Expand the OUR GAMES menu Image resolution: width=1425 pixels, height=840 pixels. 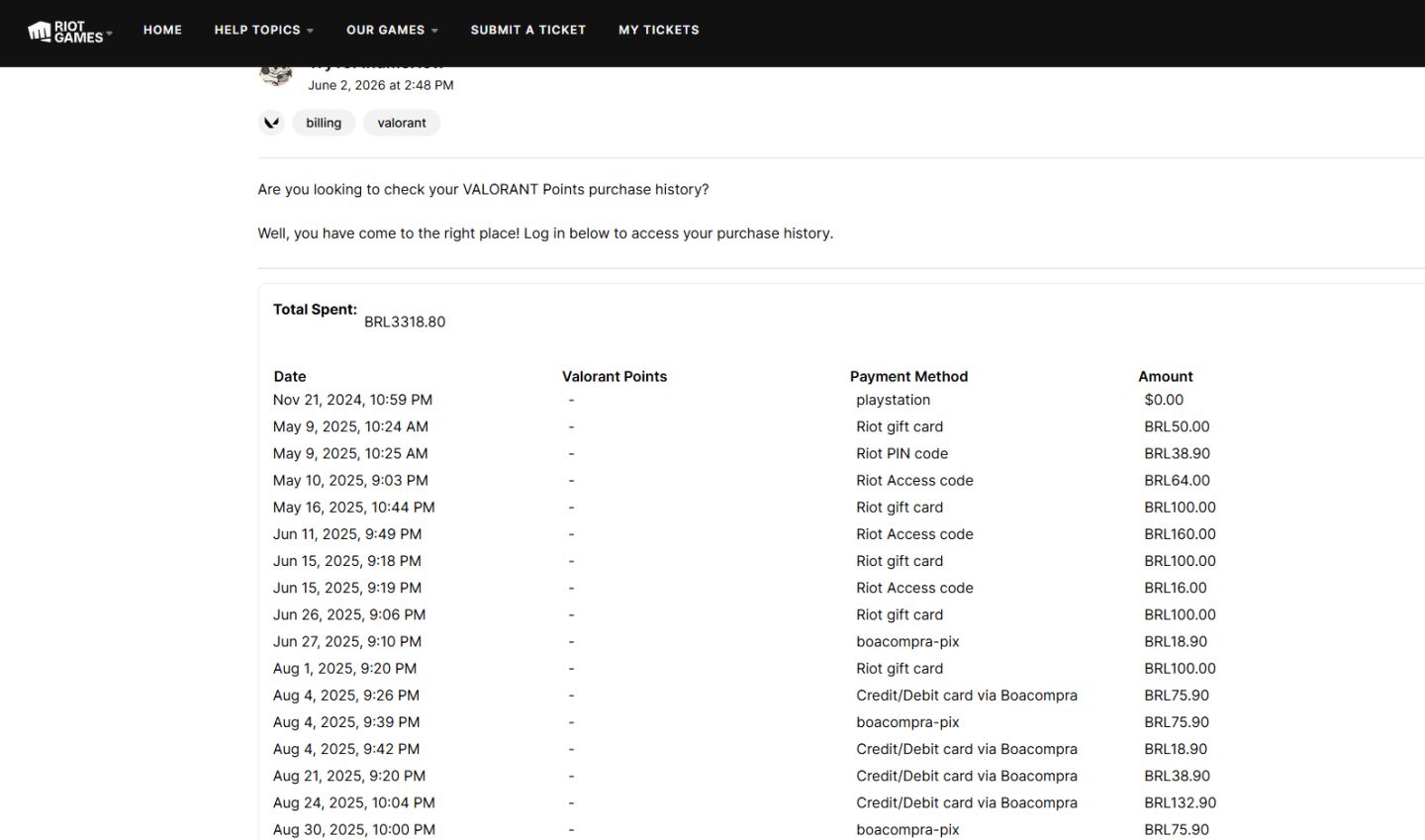point(392,30)
